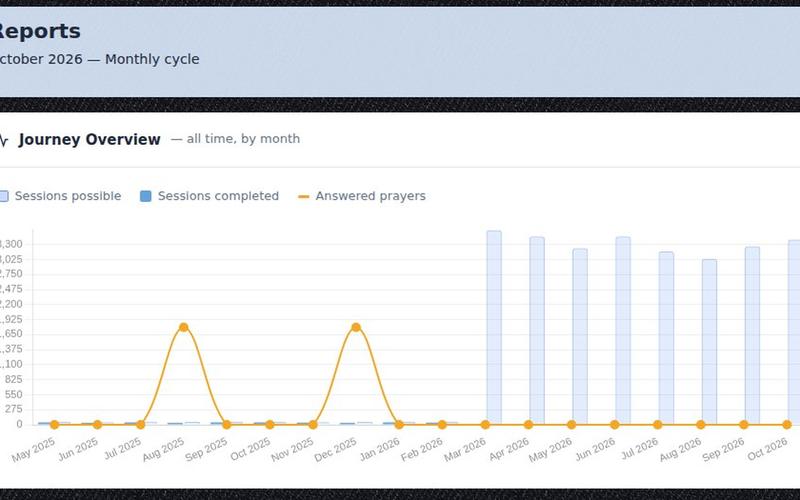Click the Jul 2025 answered prayers data point
This screenshot has height=500, width=800.
tap(140, 424)
